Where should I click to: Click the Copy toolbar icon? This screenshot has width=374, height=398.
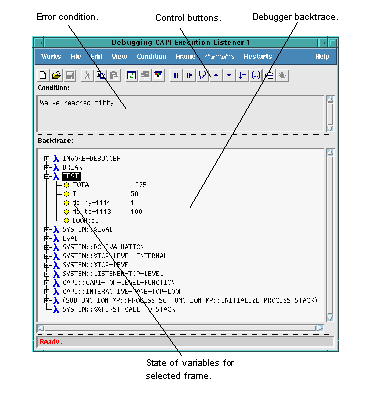point(101,75)
